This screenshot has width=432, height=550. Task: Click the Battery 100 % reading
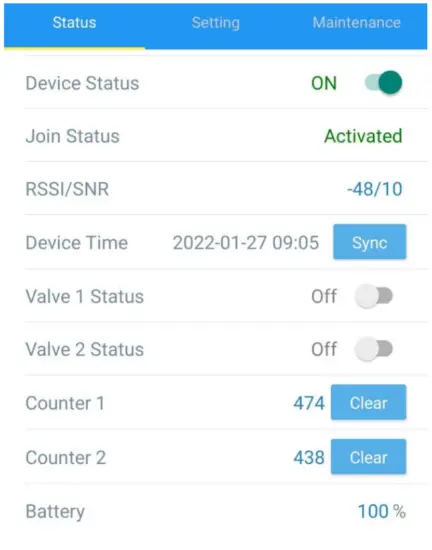point(382,511)
